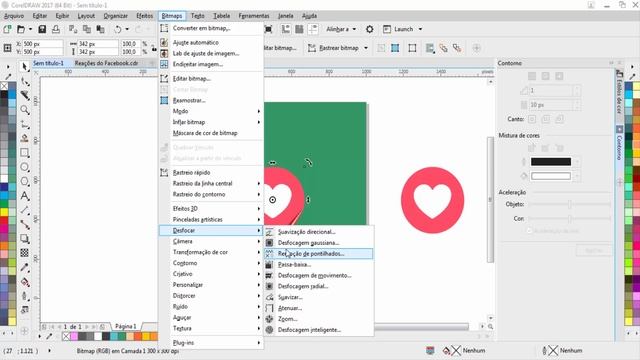Click the X position input field
The width and height of the screenshot is (640, 360).
pyautogui.click(x=42, y=44)
